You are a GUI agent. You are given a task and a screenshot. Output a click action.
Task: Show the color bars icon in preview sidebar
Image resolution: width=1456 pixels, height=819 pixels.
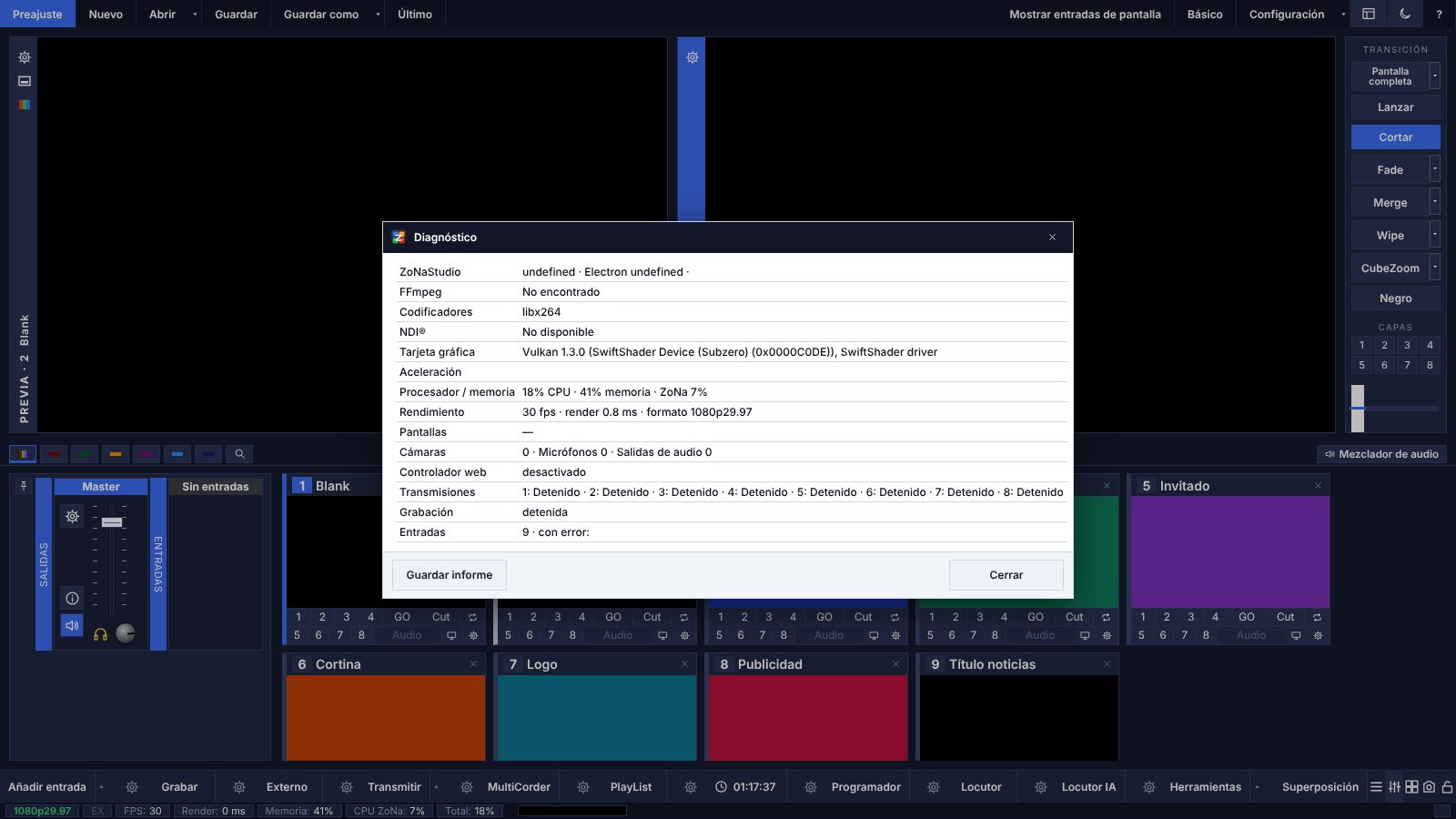25,105
